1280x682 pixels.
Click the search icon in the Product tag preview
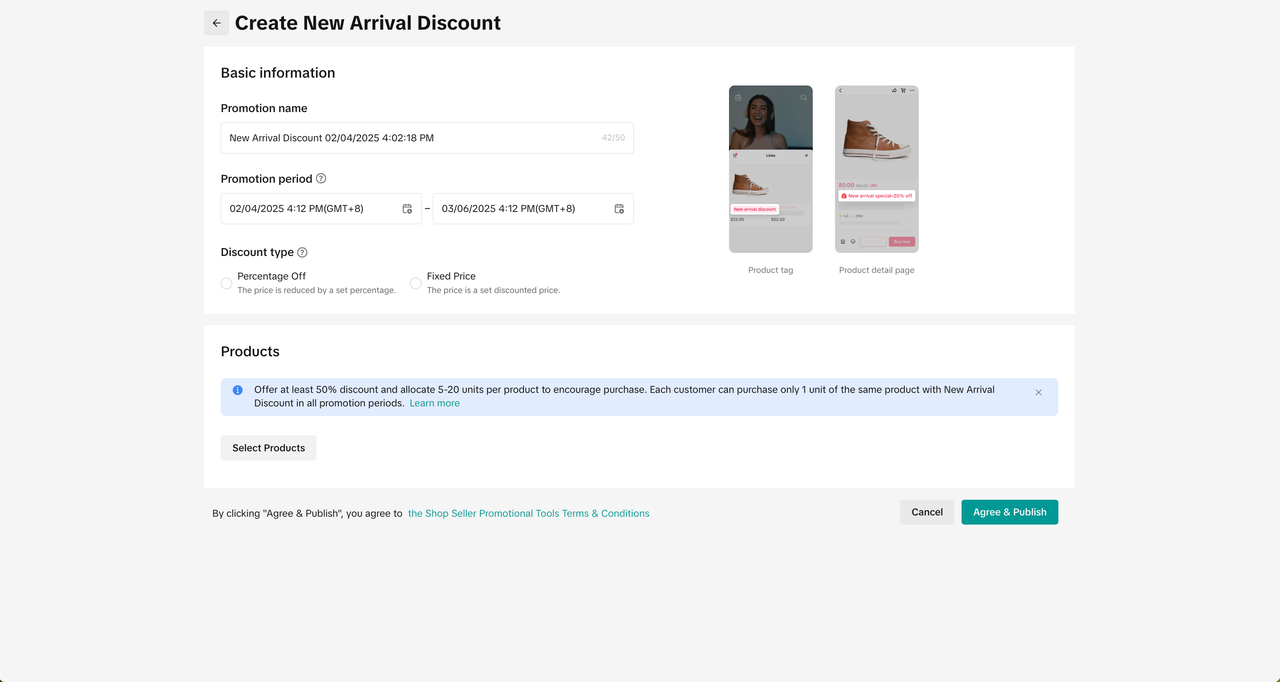803,97
